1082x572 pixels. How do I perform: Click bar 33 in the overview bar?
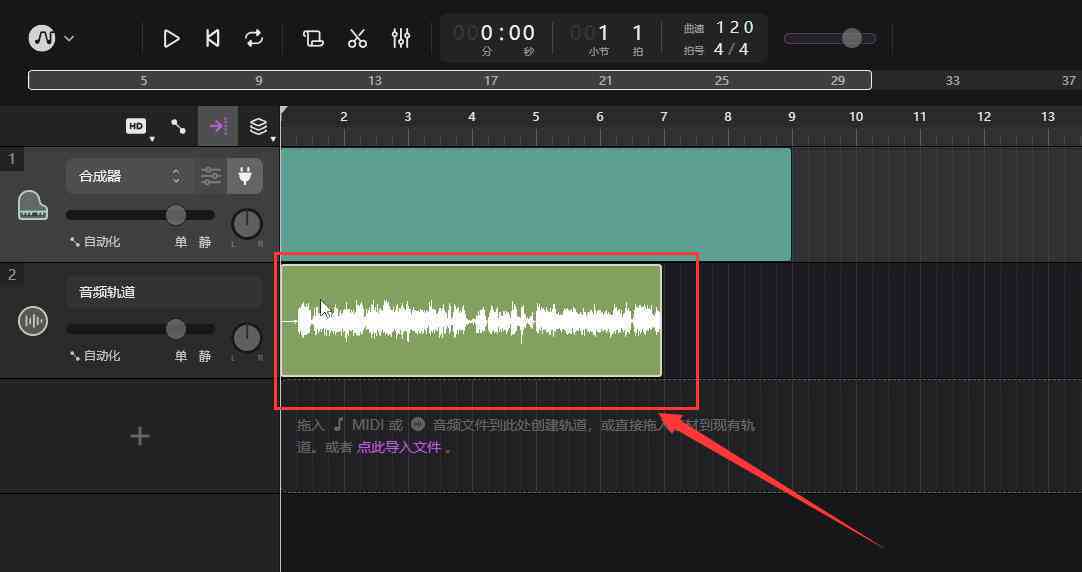[952, 81]
